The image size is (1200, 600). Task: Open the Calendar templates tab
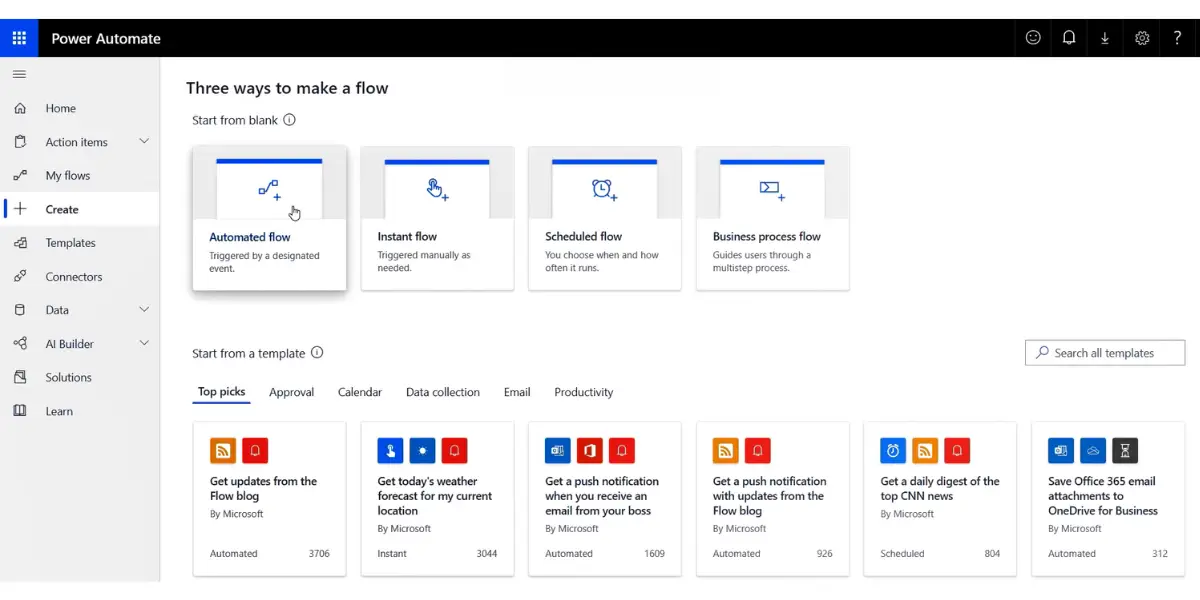click(360, 392)
